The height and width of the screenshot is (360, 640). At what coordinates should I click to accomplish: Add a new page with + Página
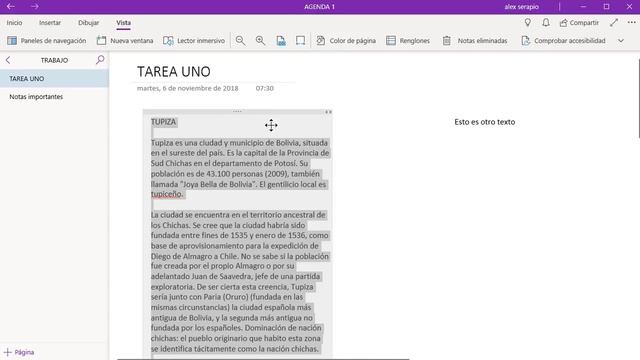pos(19,352)
